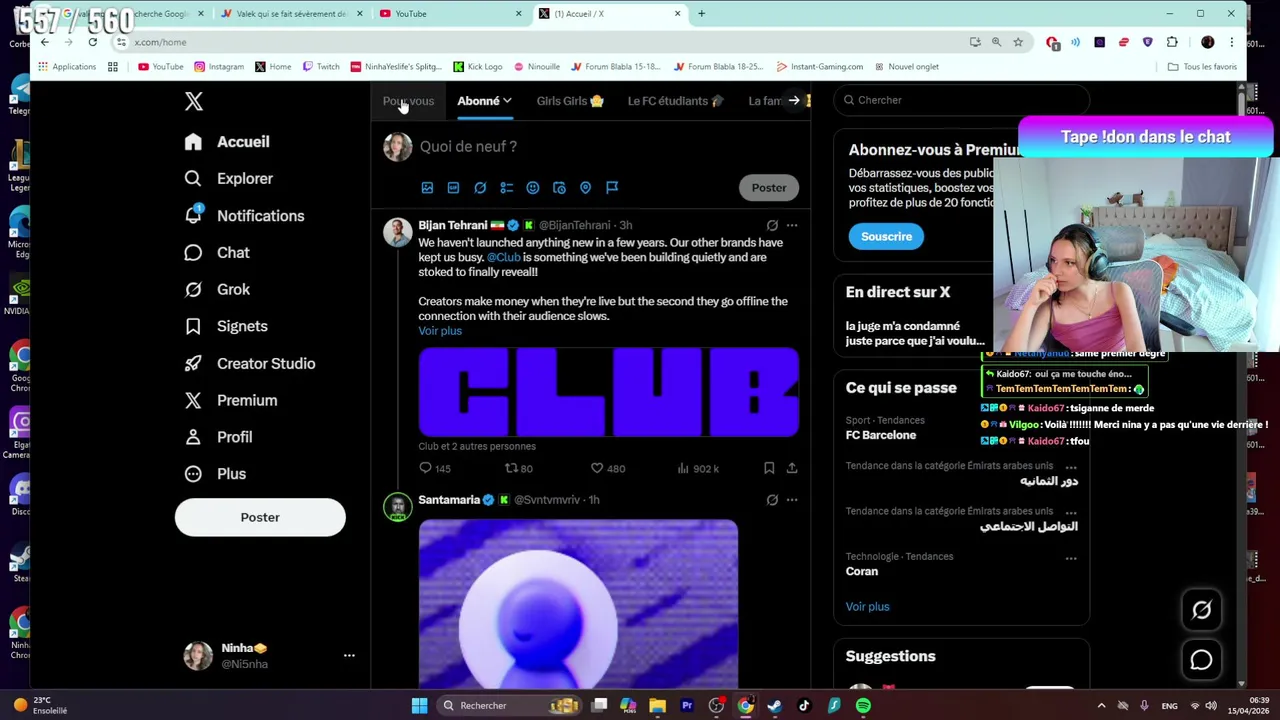The width and height of the screenshot is (1280, 720).
Task: Switch to the Pour vous tab
Action: point(408,101)
